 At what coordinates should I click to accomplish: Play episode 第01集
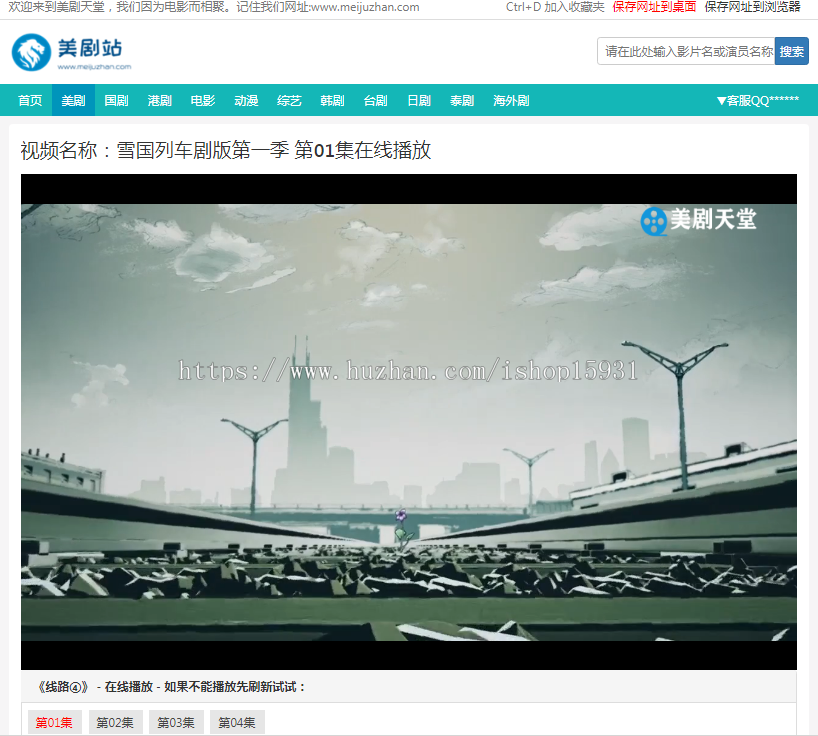(54, 722)
